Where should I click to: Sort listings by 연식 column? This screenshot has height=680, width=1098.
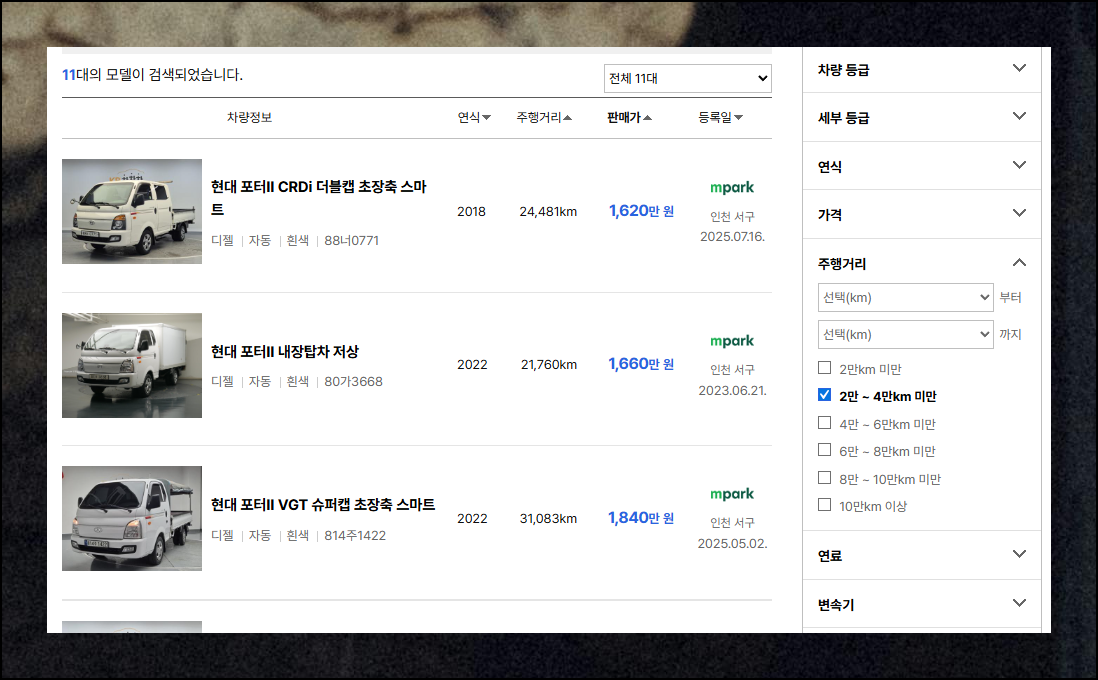pyautogui.click(x=474, y=118)
